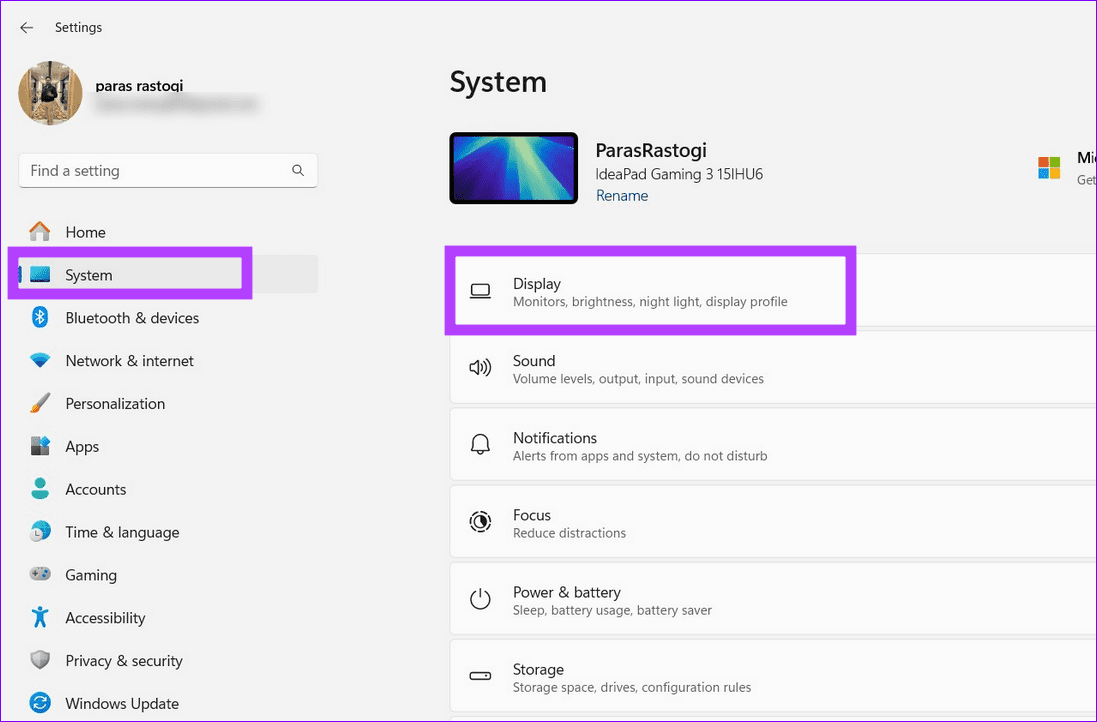Open the Display settings row
The image size is (1097, 722).
650,291
